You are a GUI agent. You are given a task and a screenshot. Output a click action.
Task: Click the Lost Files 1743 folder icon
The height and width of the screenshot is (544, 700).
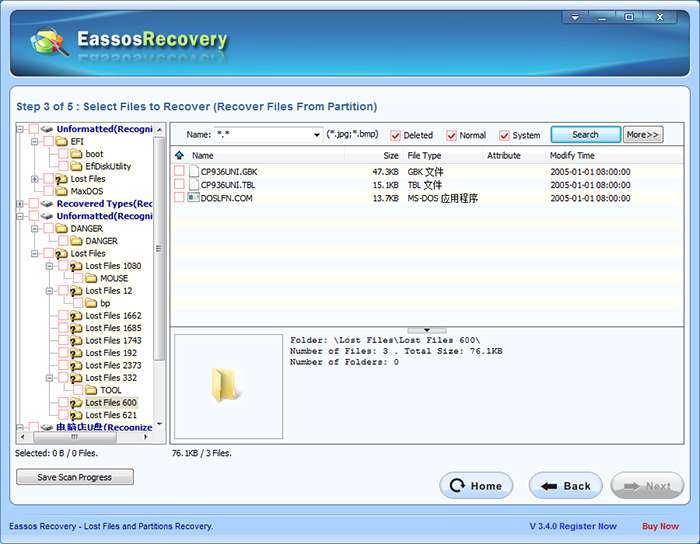pos(76,341)
